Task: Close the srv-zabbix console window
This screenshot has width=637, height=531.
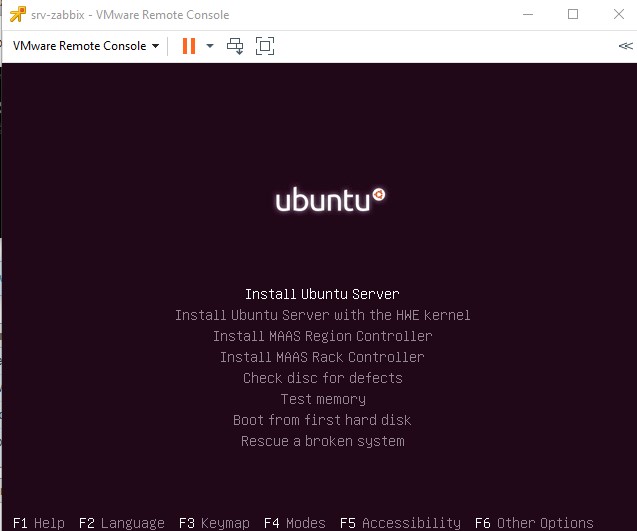Action: click(619, 14)
